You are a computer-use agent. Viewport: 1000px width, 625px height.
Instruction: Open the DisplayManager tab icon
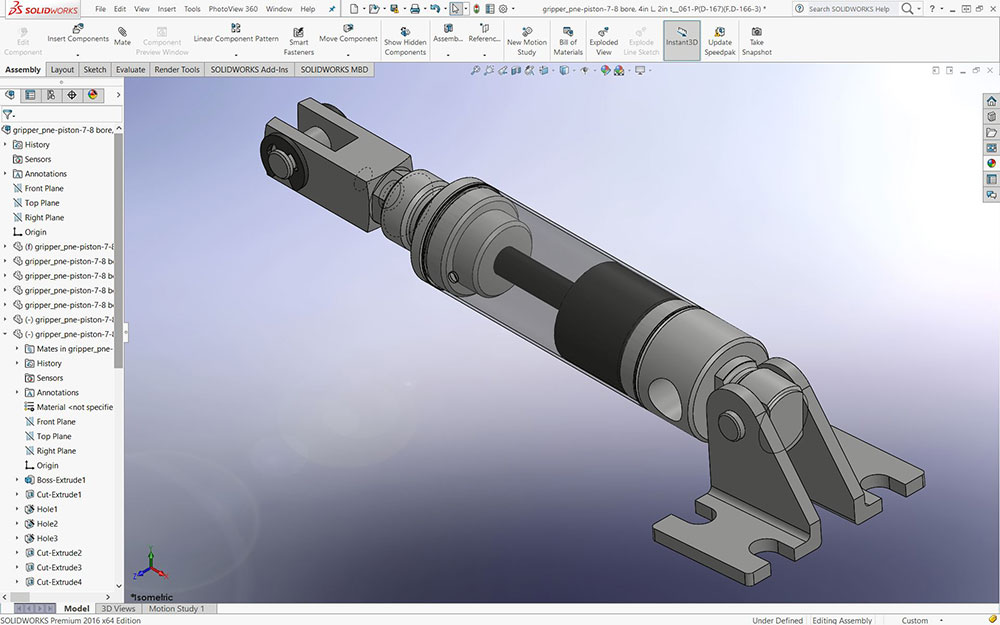click(x=93, y=95)
